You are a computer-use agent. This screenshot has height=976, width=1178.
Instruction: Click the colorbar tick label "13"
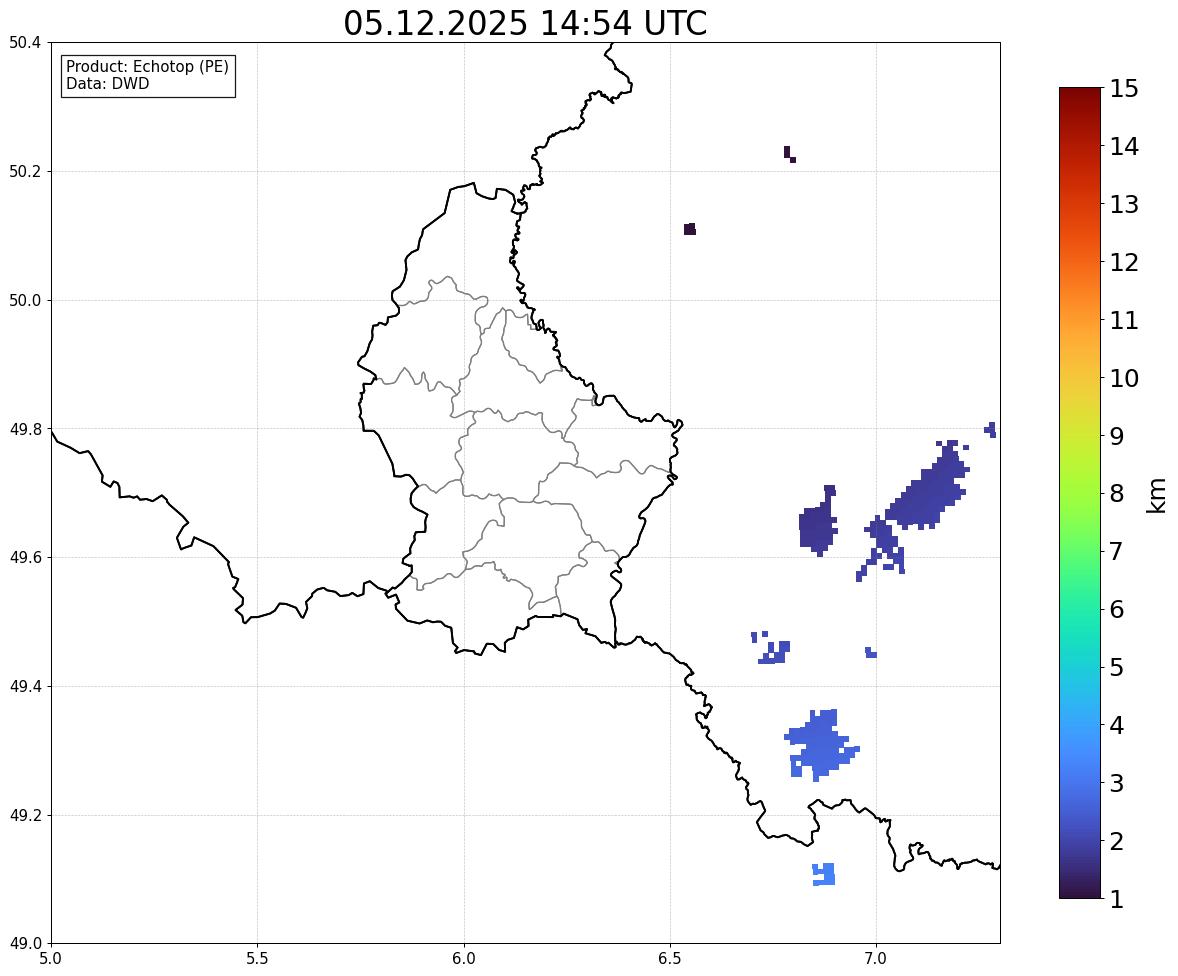pos(1124,204)
